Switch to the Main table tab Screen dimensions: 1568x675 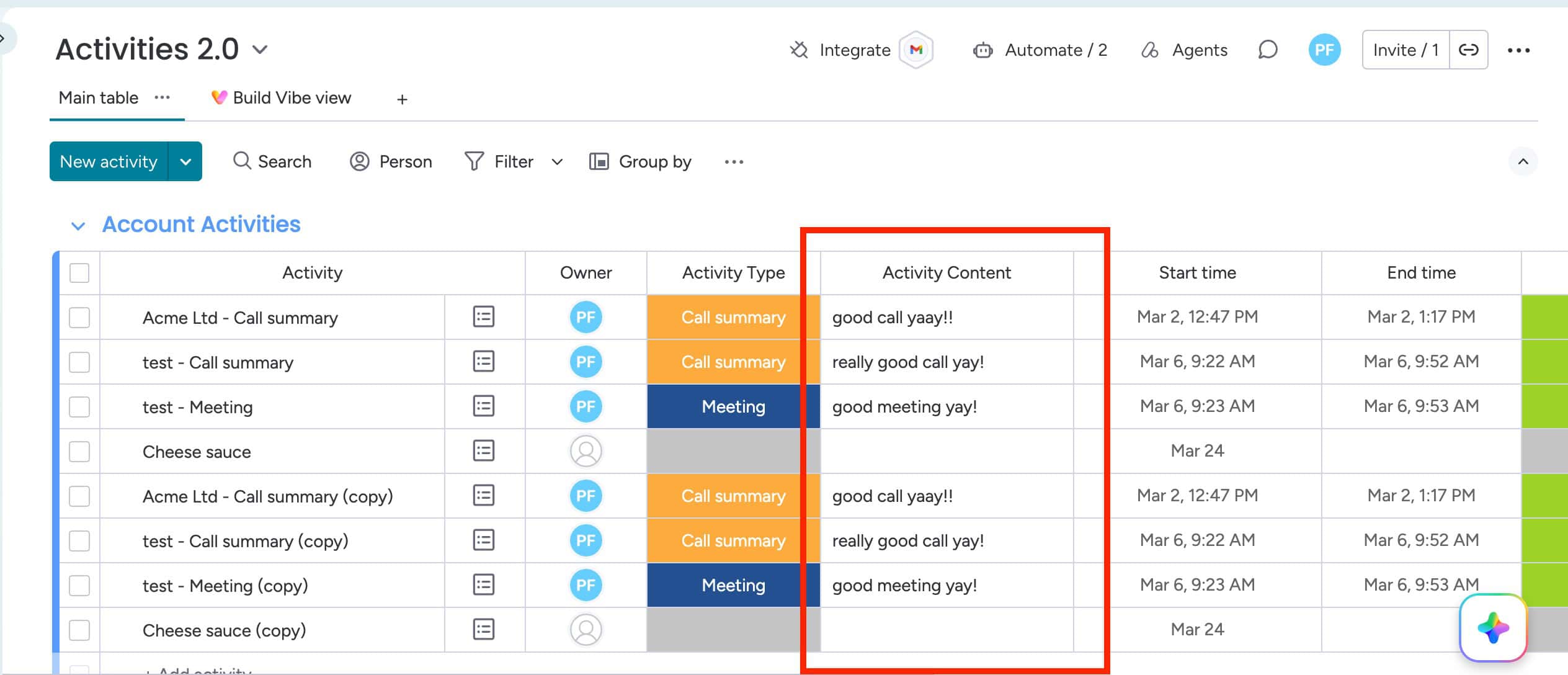99,98
